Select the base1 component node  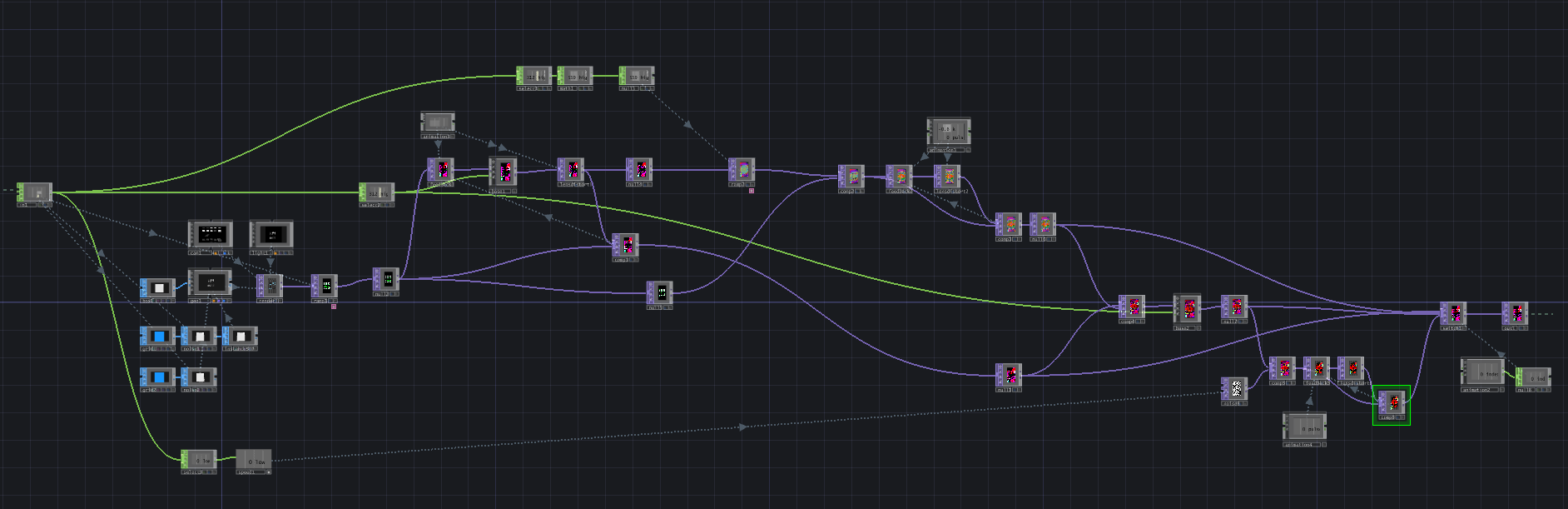point(503,172)
